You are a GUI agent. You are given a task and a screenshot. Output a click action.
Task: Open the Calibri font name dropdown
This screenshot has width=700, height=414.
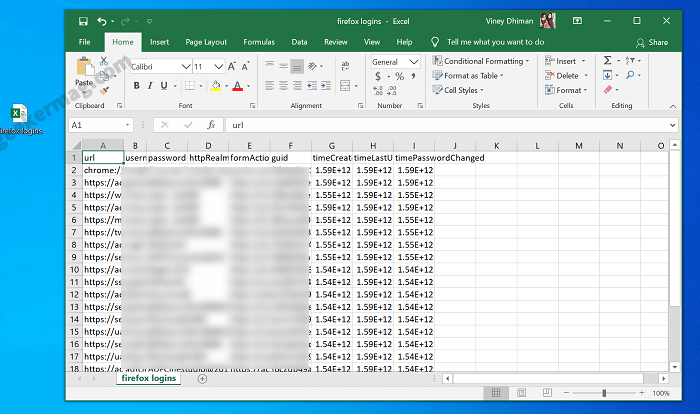pos(186,67)
